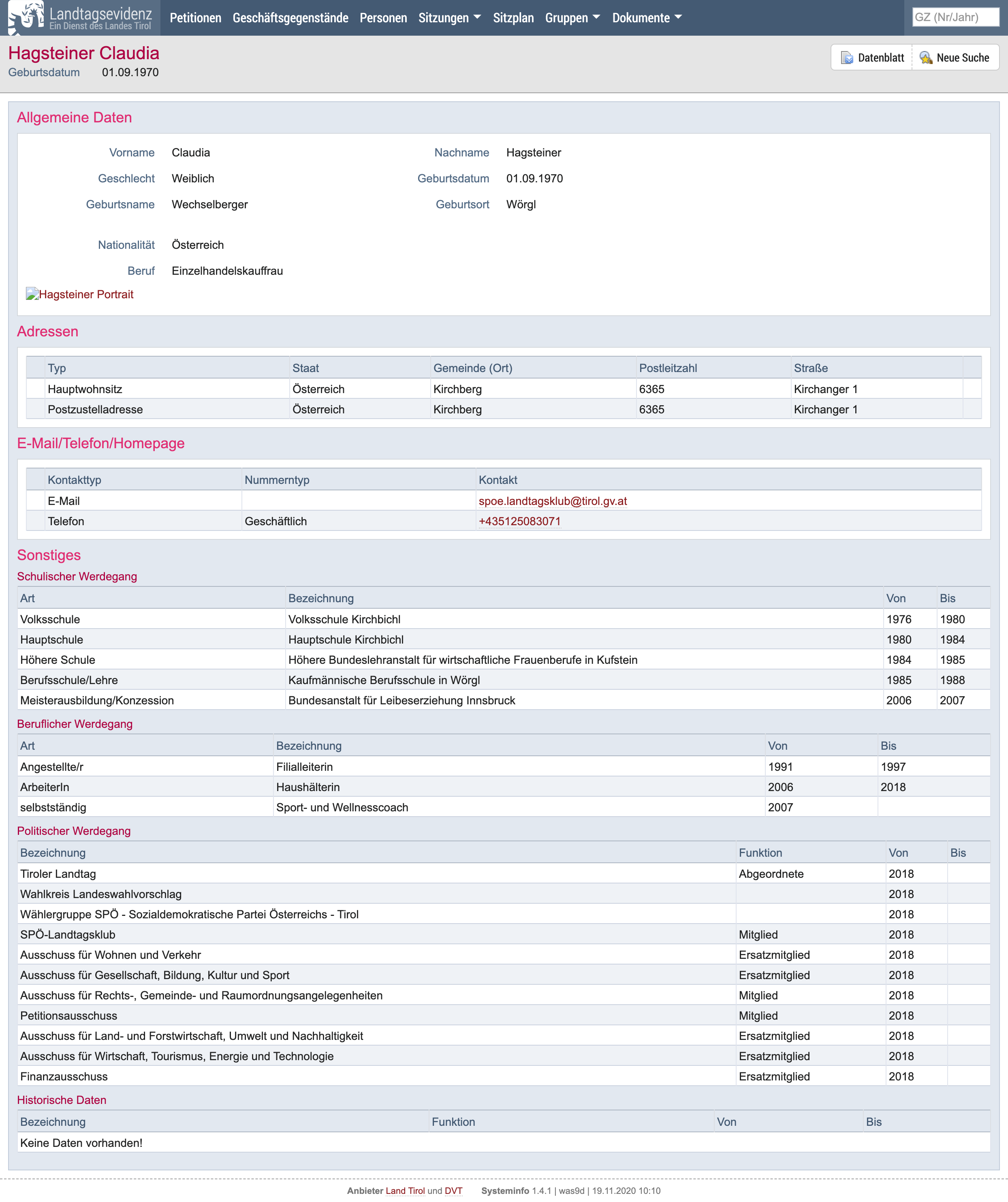This screenshot has height=1202, width=1008.
Task: Click the Haushälterin job entry
Action: point(308,787)
